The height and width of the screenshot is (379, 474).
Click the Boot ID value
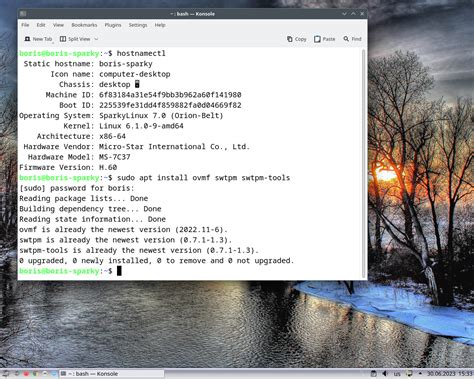(x=170, y=105)
